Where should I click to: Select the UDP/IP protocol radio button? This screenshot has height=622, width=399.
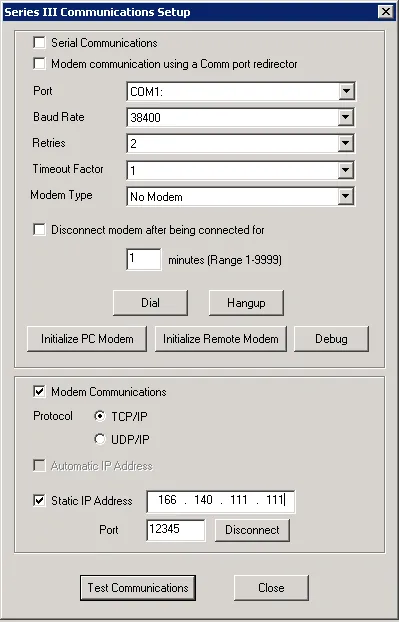(x=100, y=440)
